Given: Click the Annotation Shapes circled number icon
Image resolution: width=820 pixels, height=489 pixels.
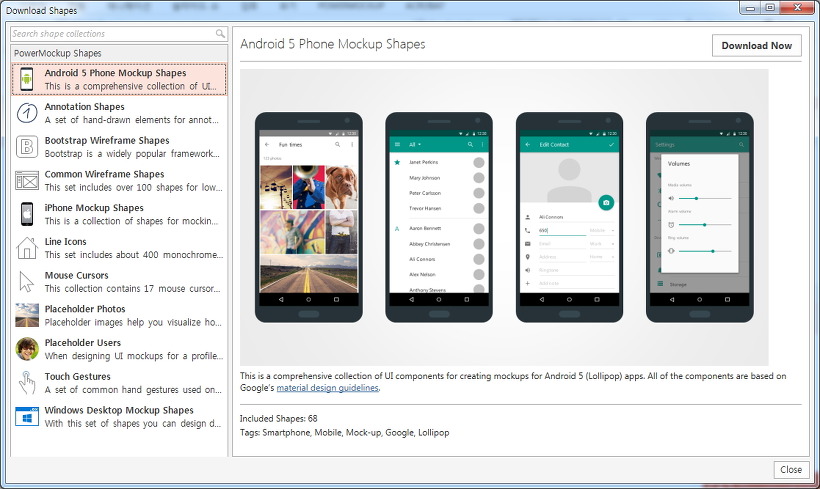Looking at the screenshot, I should [27, 113].
